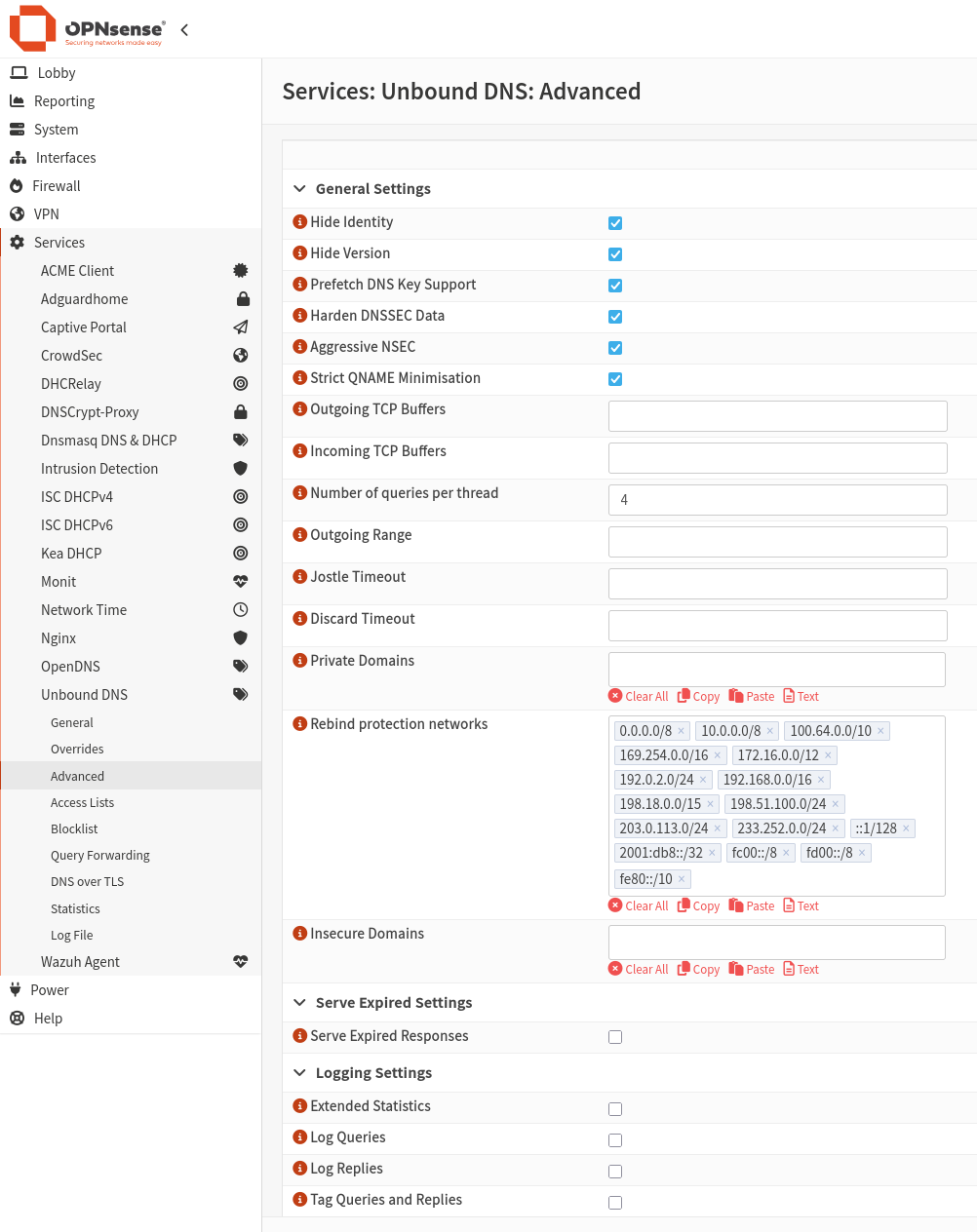
Task: Uncheck Hide Version checkbox
Action: point(615,254)
